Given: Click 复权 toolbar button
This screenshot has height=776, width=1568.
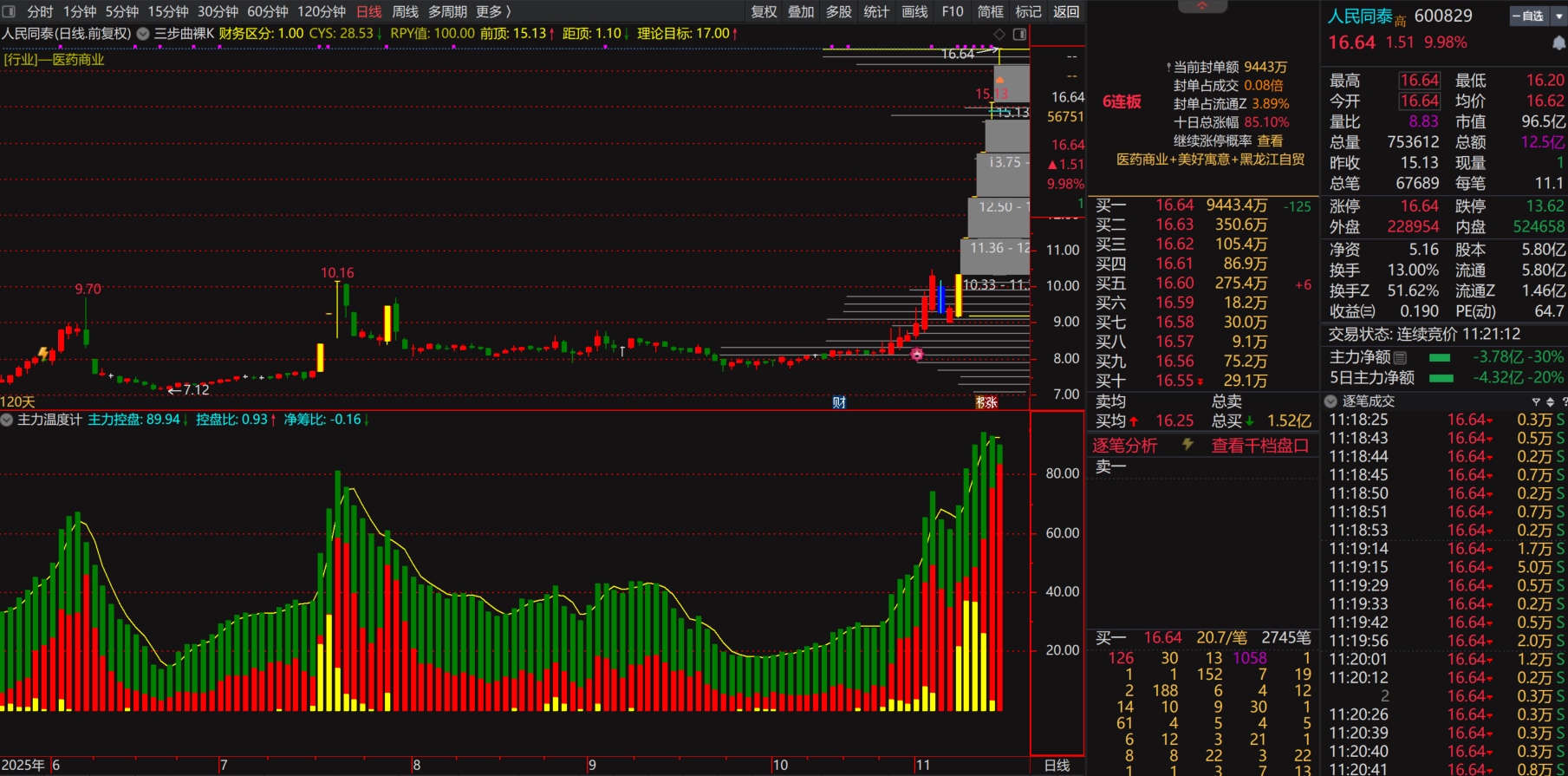Looking at the screenshot, I should 764,11.
